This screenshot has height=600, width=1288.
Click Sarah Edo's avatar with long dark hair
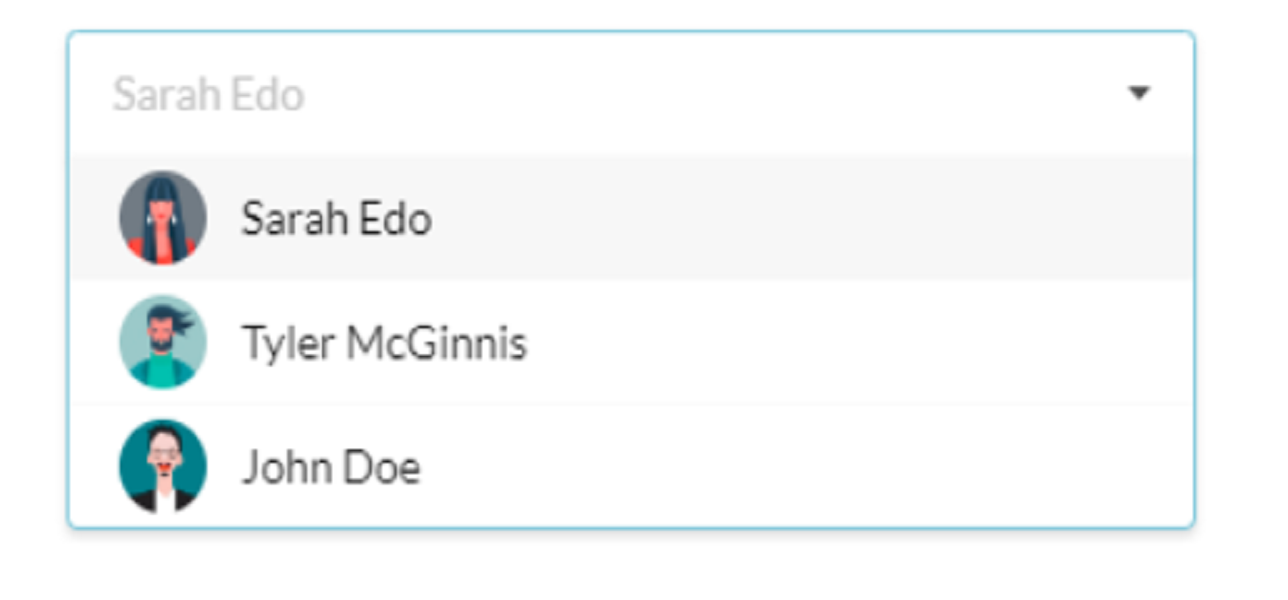(163, 217)
